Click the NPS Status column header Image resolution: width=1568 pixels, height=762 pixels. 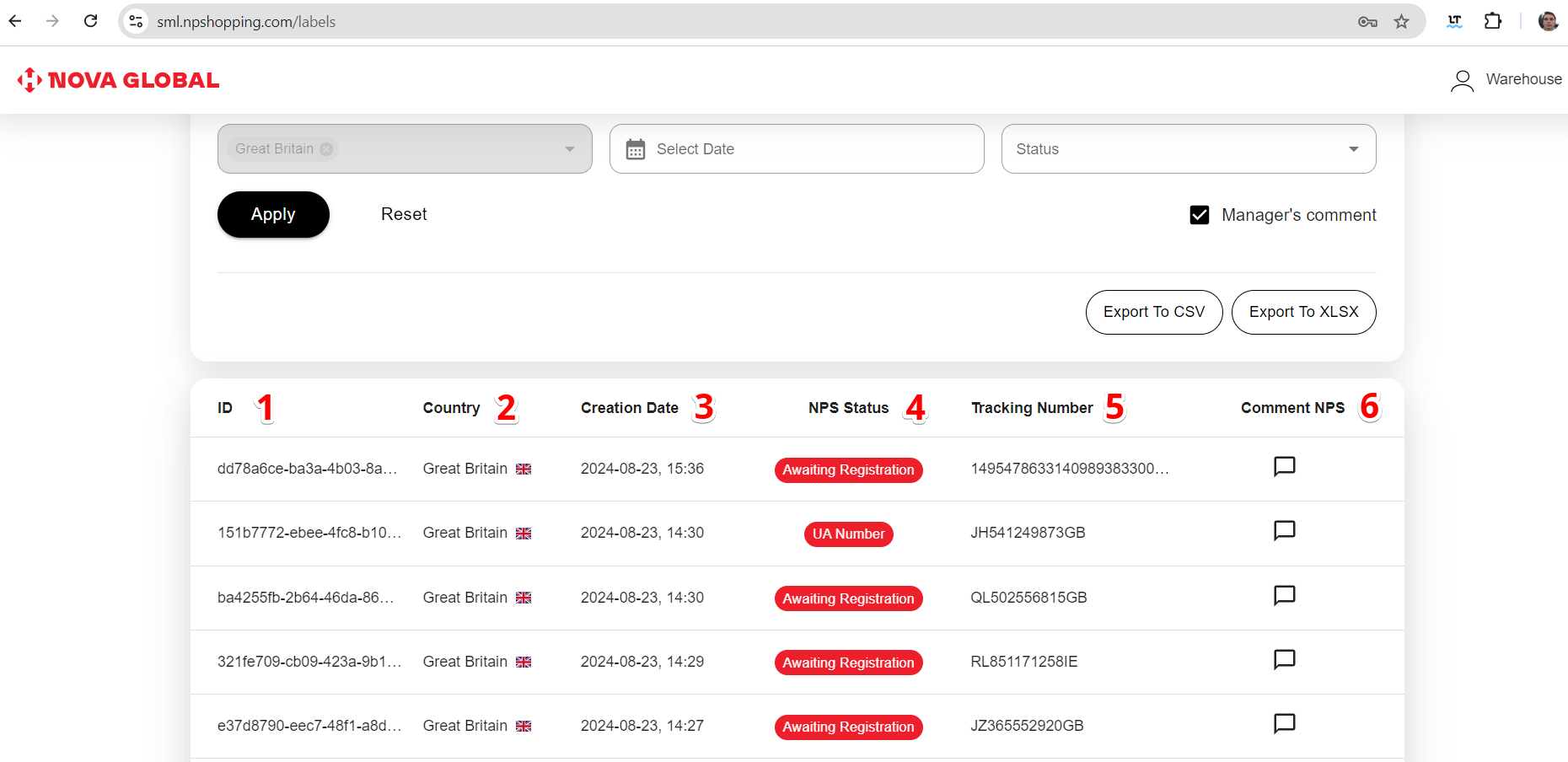point(848,408)
